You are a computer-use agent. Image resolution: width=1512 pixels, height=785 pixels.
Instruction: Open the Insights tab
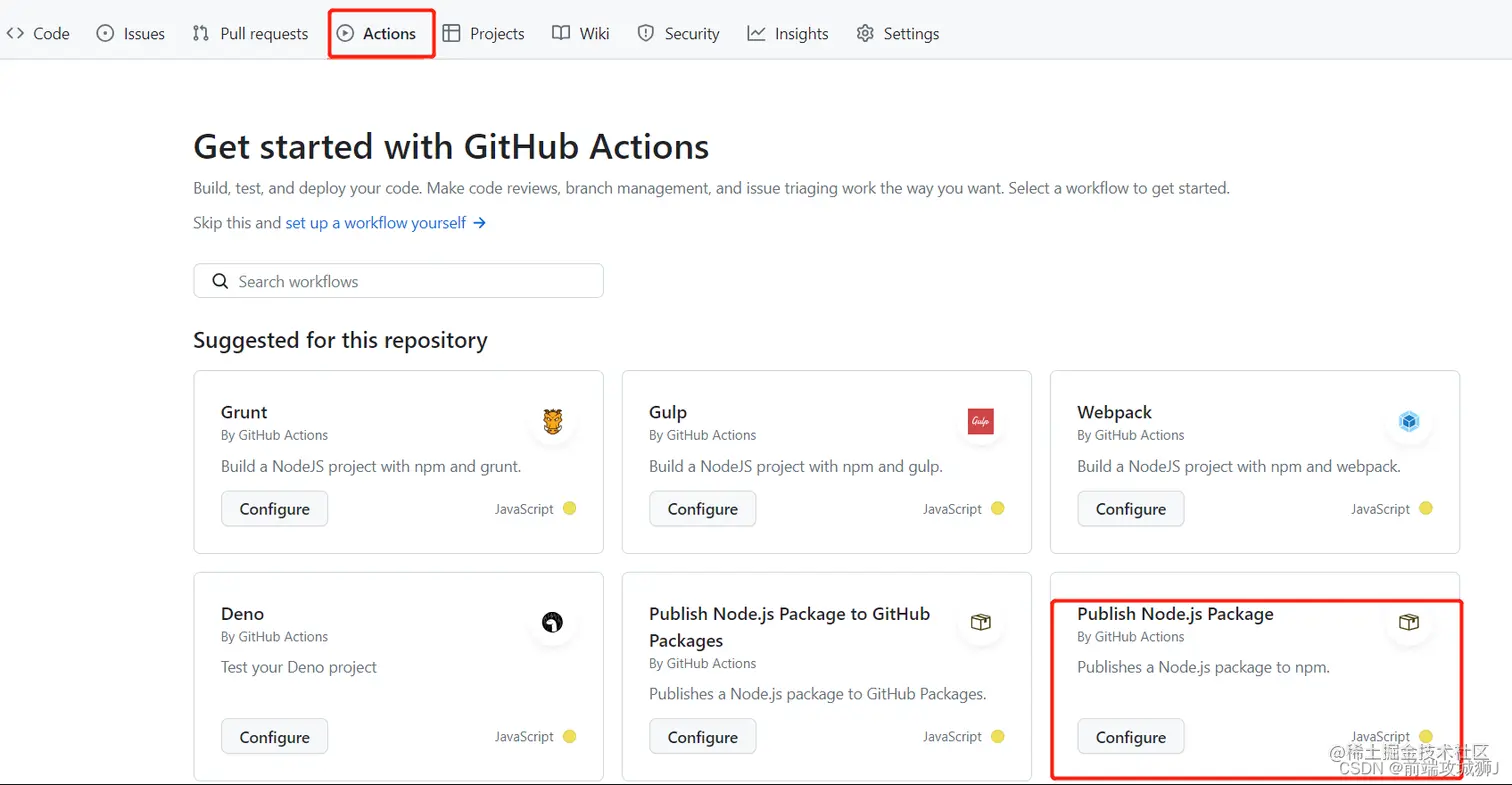click(x=788, y=34)
